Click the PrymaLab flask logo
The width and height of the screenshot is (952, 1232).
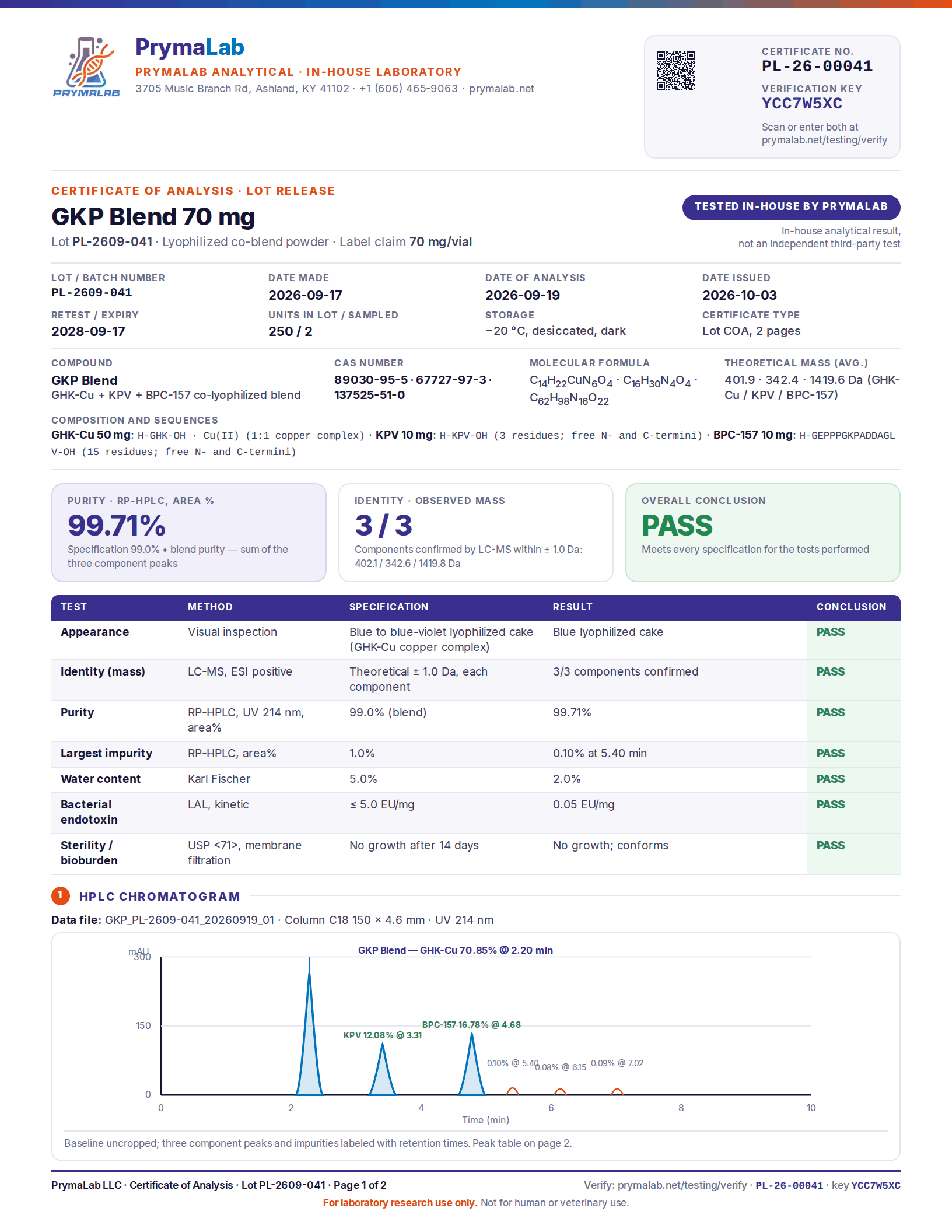(x=86, y=66)
